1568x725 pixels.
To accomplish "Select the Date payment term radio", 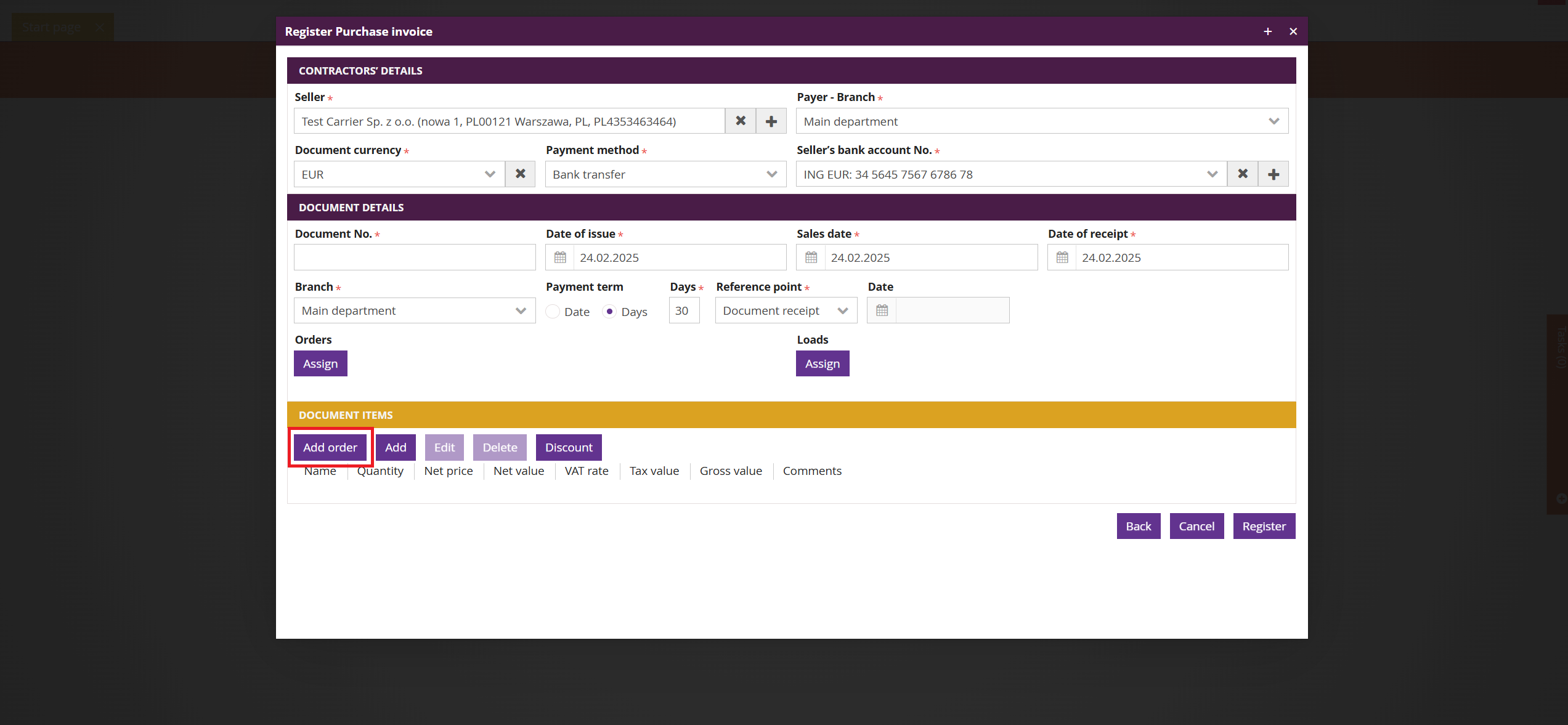I will 553,312.
